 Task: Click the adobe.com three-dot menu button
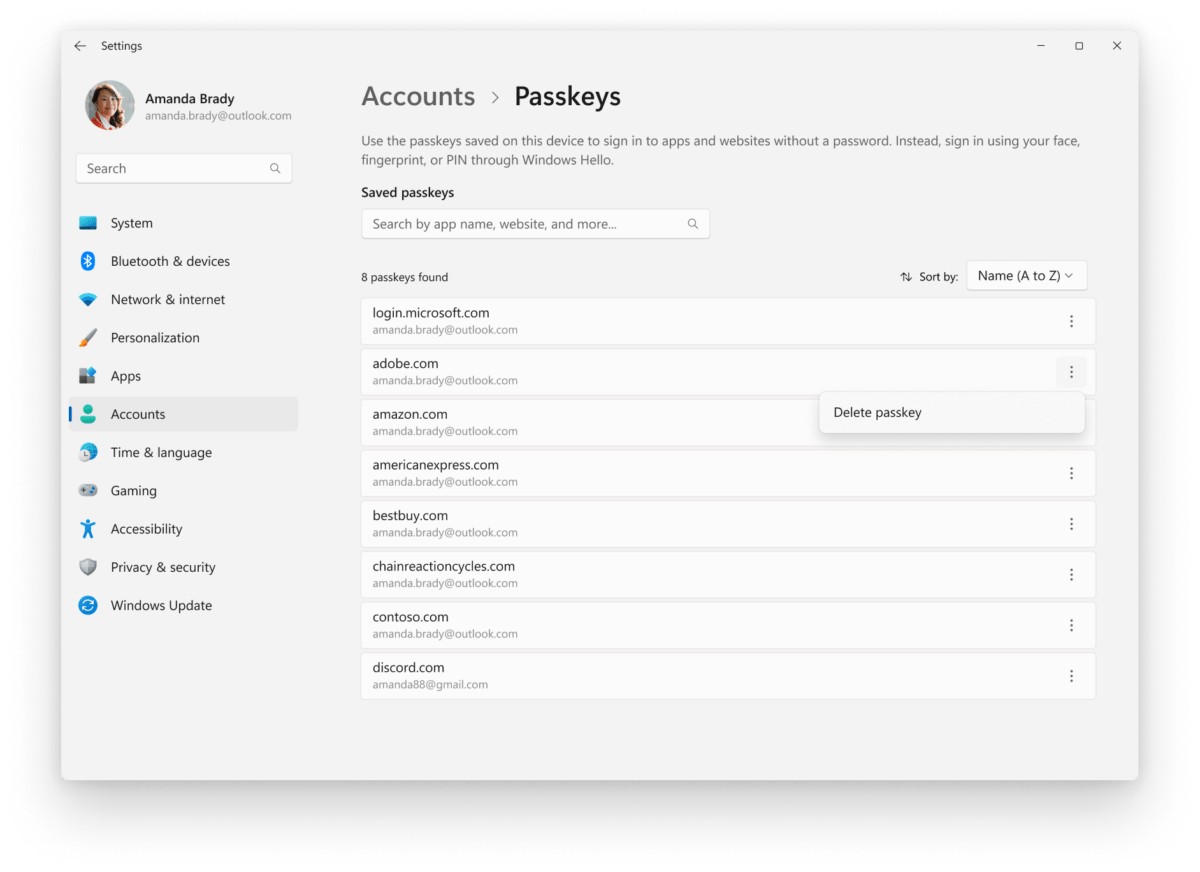(x=1071, y=372)
